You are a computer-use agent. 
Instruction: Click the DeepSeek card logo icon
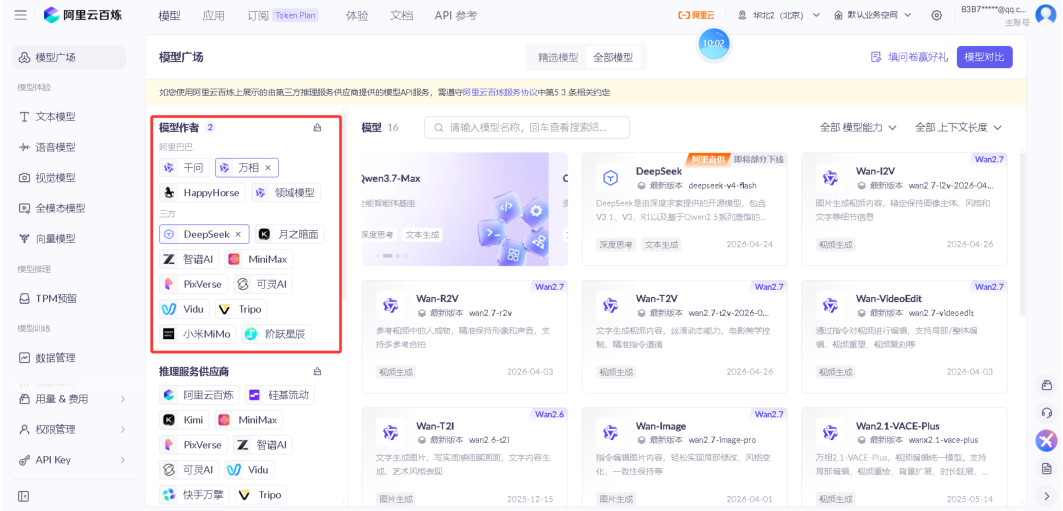[x=611, y=178]
